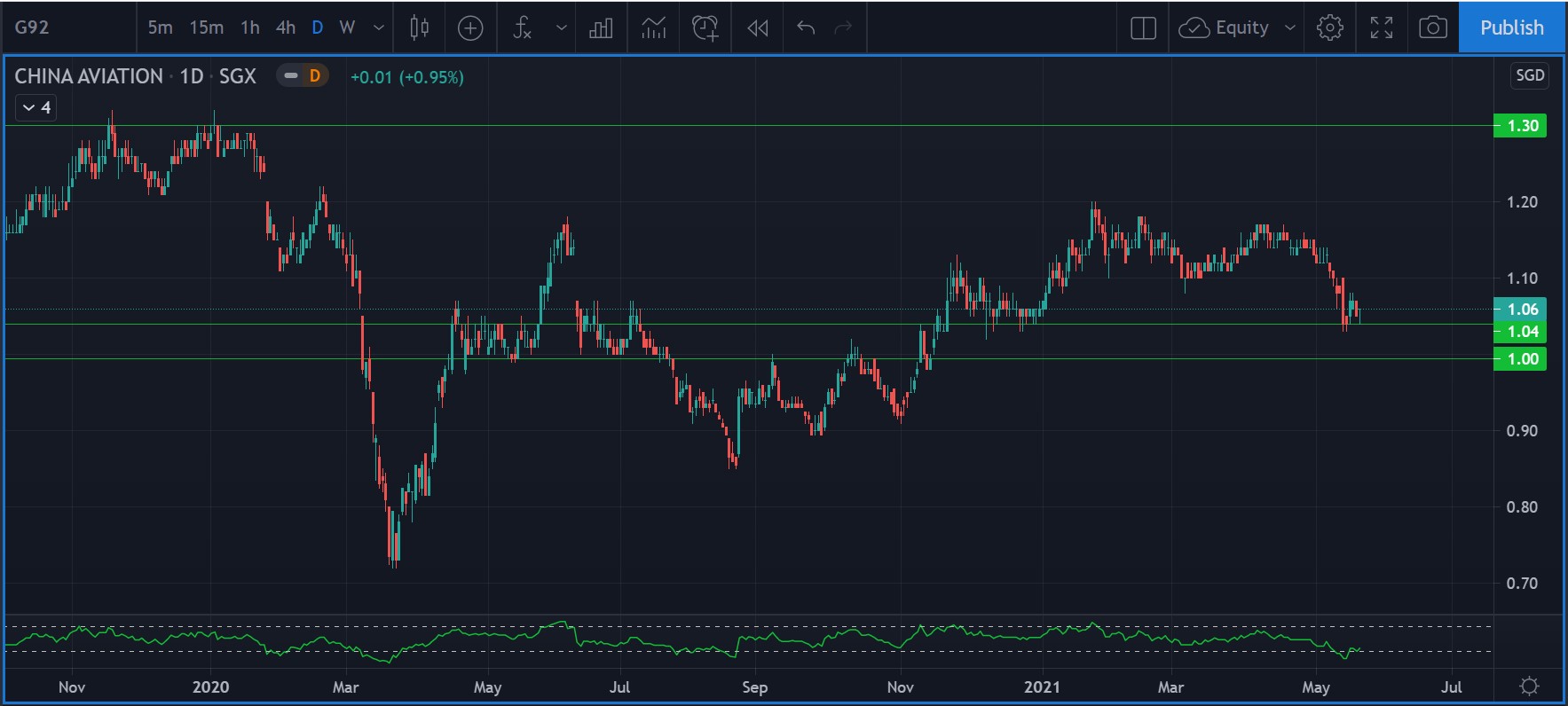Screen dimensions: 1568x706
Task: Click the 0.70 value on price axis
Action: pos(1522,584)
